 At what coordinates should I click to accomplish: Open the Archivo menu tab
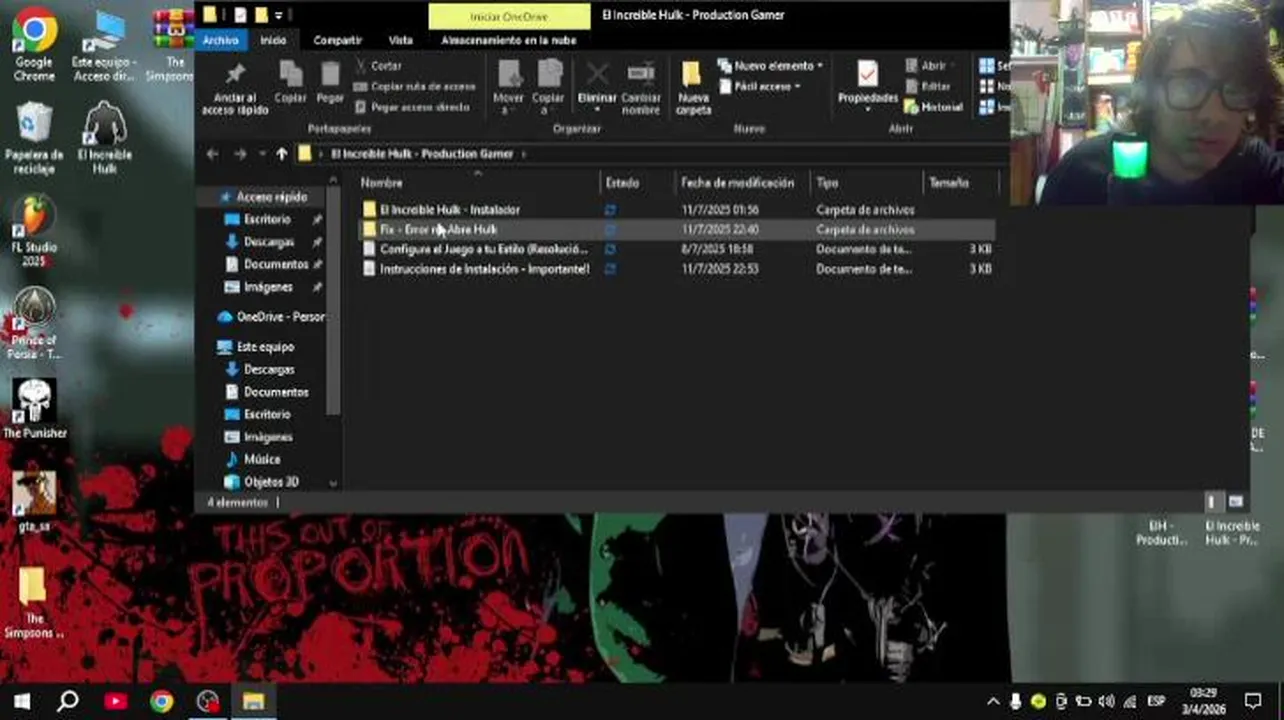click(x=220, y=40)
